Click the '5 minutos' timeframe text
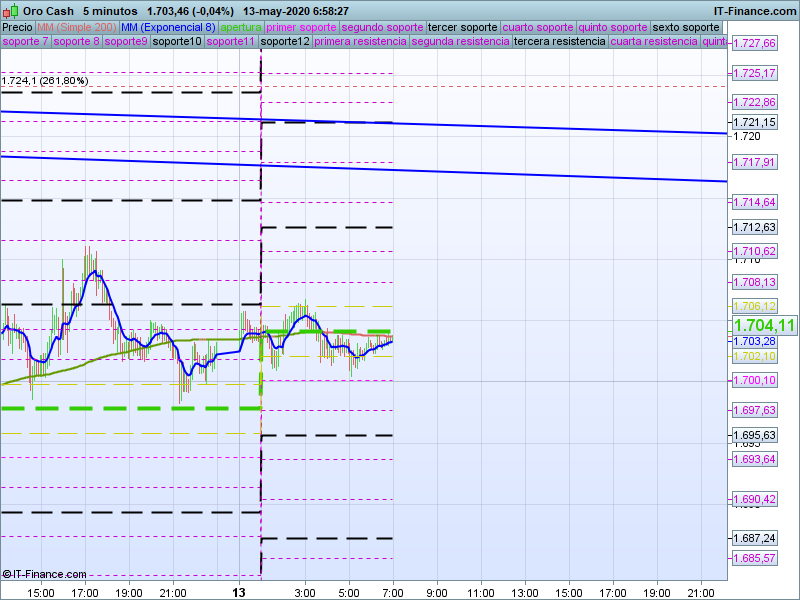Image resolution: width=800 pixels, height=600 pixels. point(110,10)
